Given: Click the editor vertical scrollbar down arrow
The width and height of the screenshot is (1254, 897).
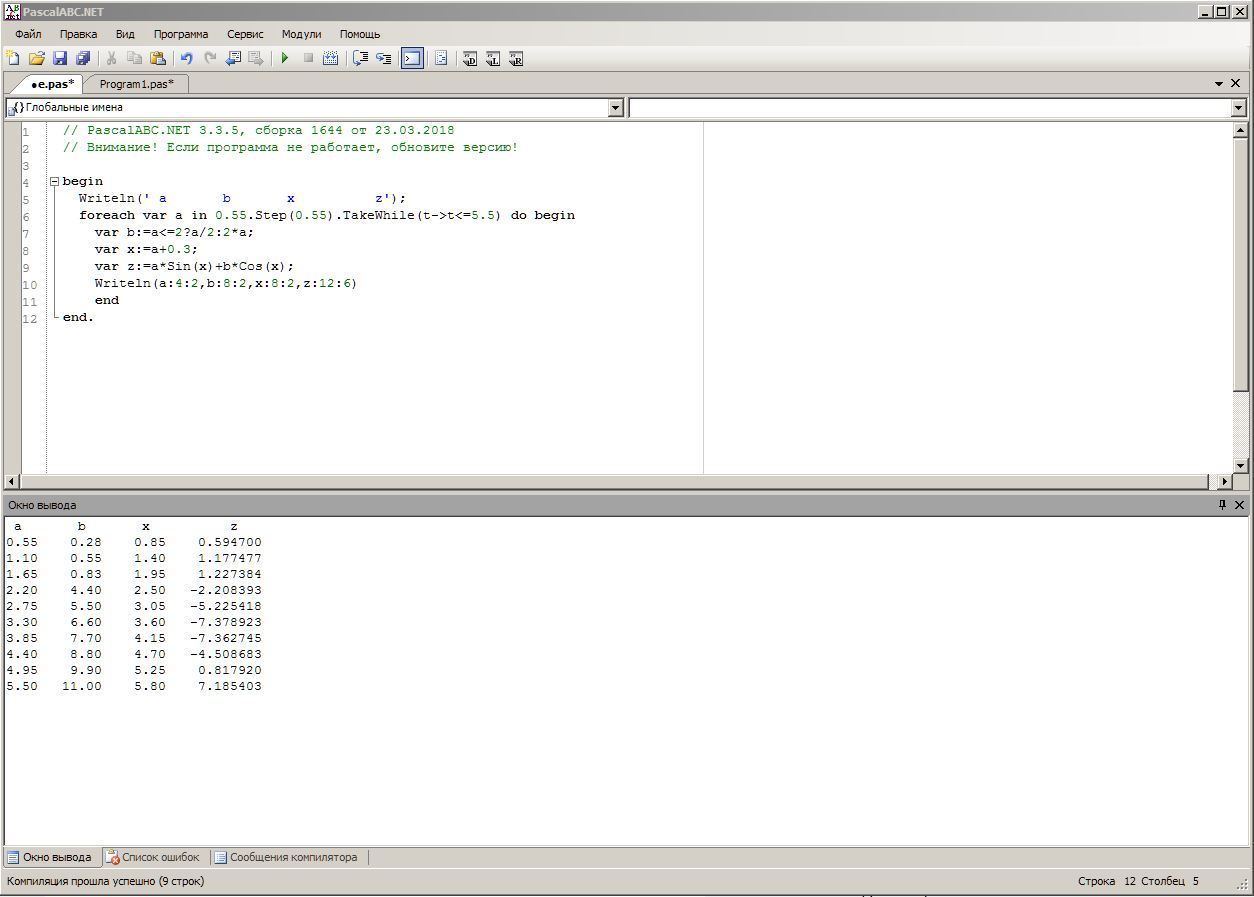Looking at the screenshot, I should tap(1240, 465).
